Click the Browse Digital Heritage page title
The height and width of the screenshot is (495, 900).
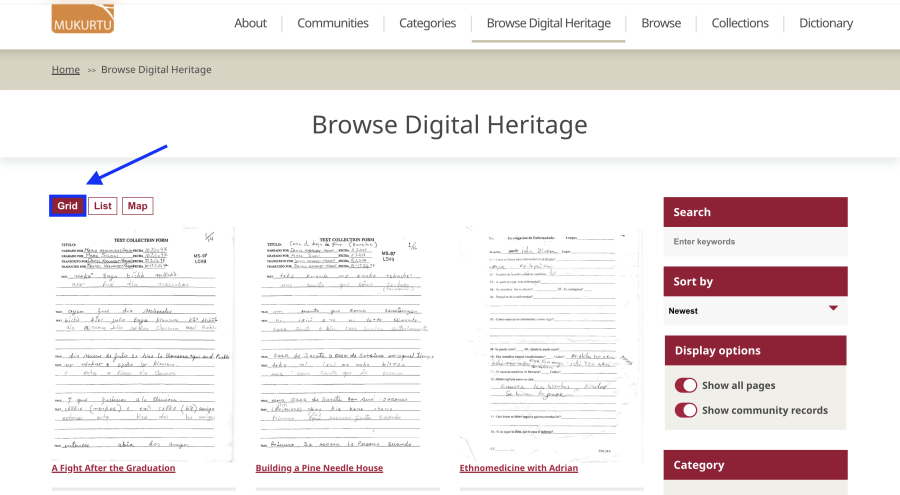449,125
